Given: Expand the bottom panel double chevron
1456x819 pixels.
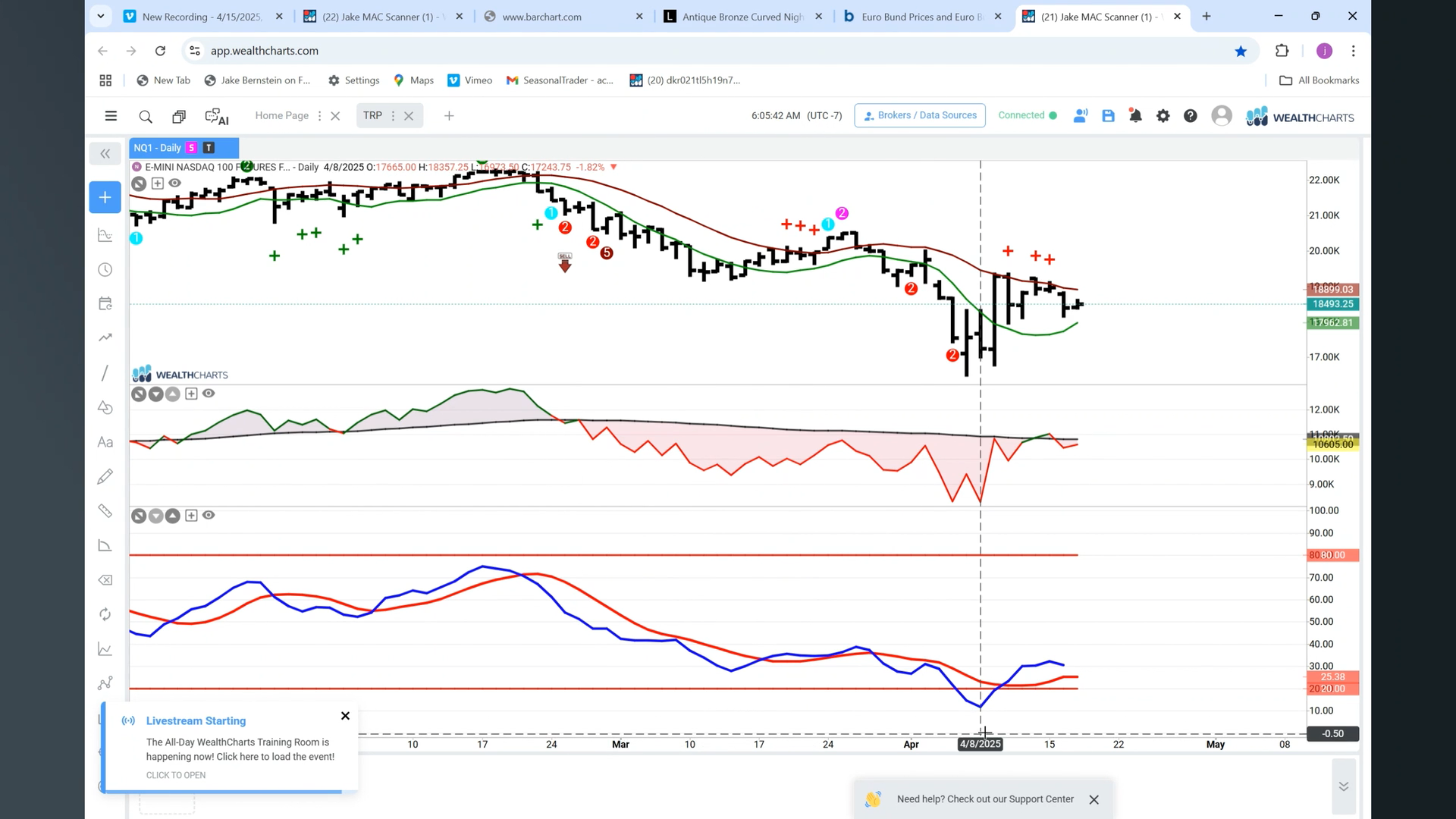Looking at the screenshot, I should click(1344, 786).
